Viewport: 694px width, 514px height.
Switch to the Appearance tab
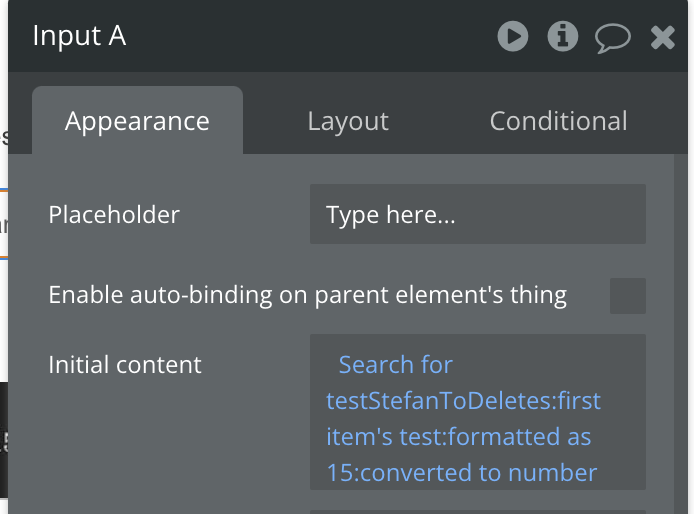(x=137, y=121)
